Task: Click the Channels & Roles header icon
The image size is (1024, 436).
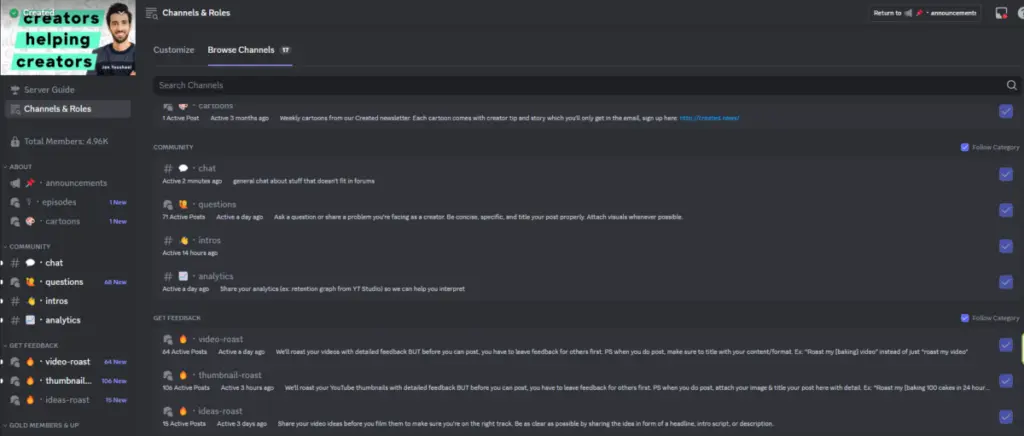Action: coord(151,13)
